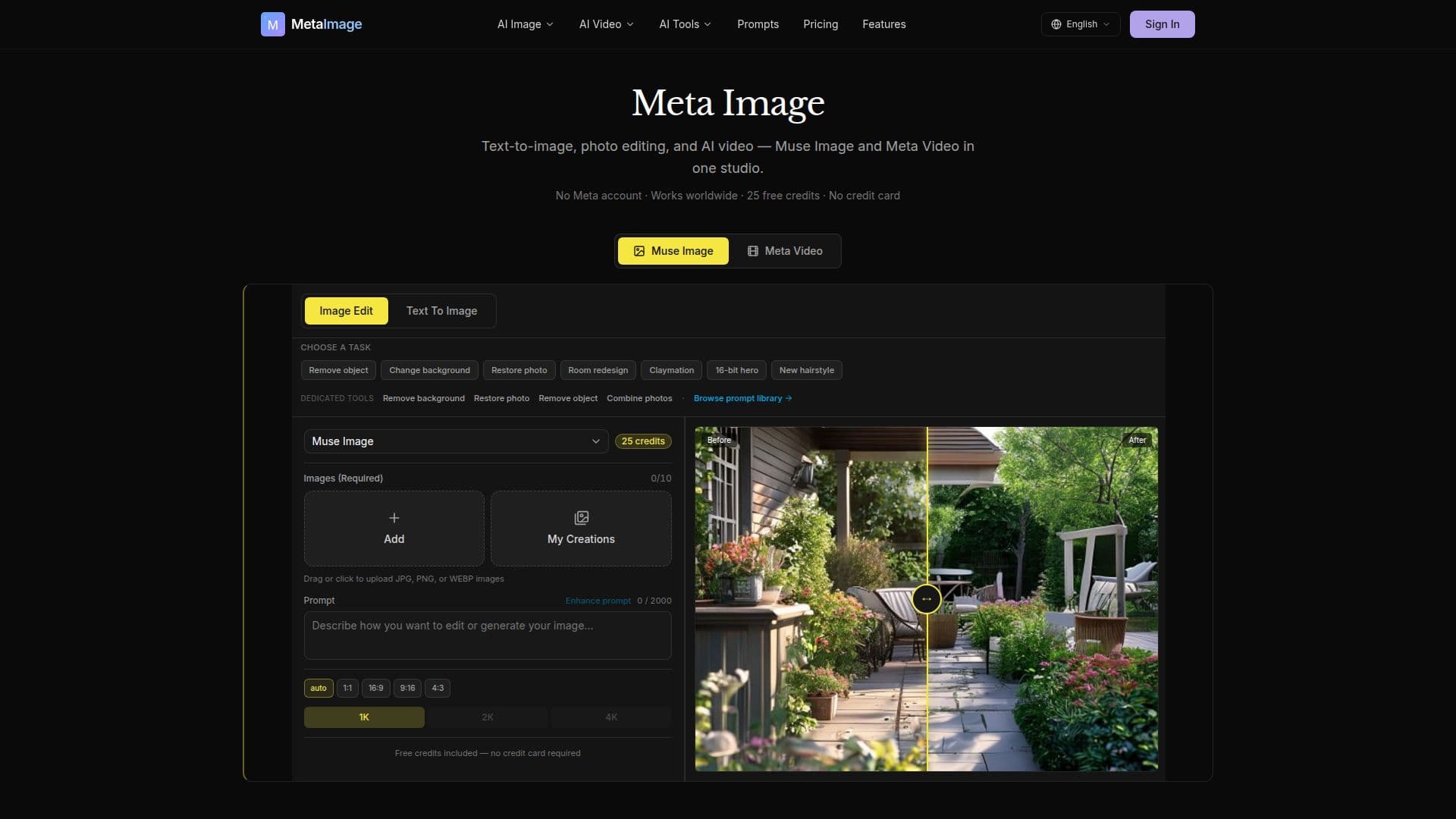Select the Text To Image tab
The image size is (1456, 819).
pyautogui.click(x=442, y=311)
